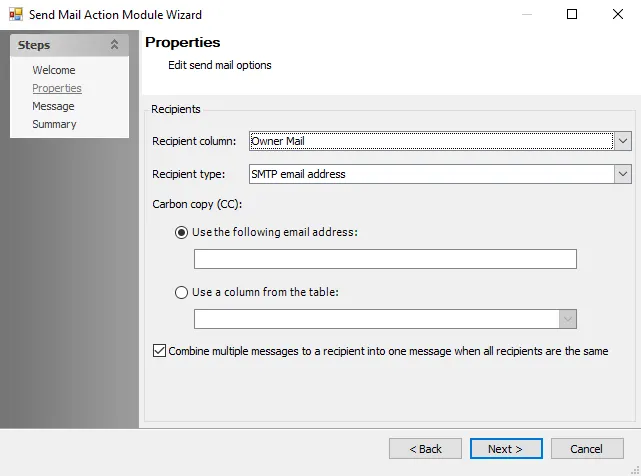Cancel the wizard
The width and height of the screenshot is (641, 476).
tap(587, 449)
